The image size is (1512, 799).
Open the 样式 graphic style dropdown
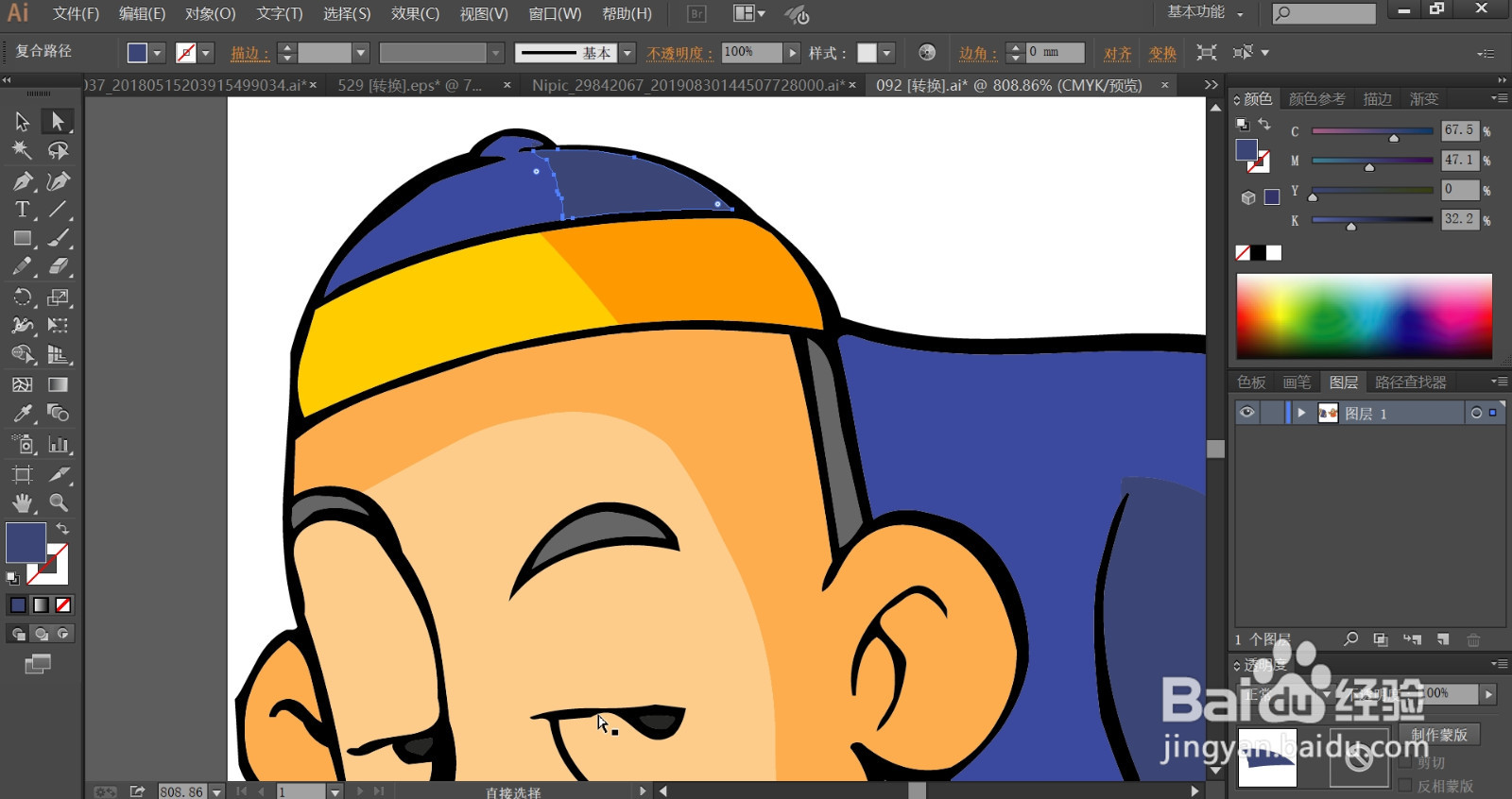[886, 53]
